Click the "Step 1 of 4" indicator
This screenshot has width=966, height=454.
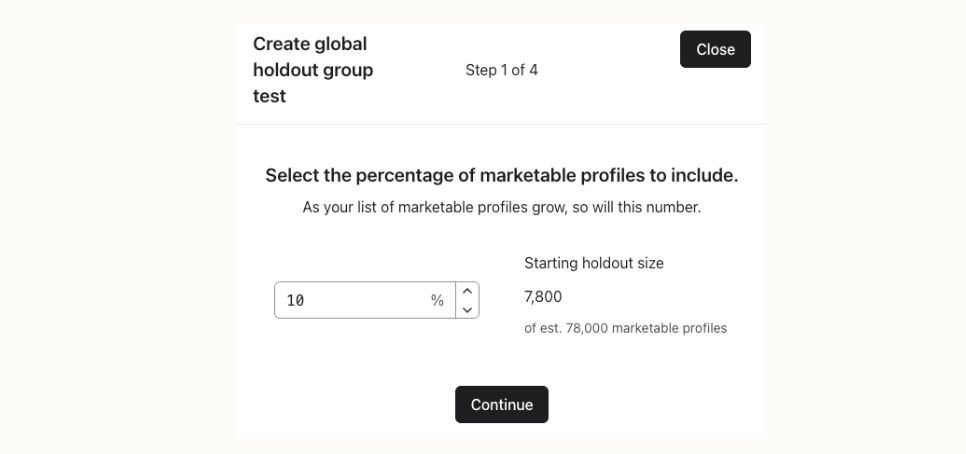point(502,70)
